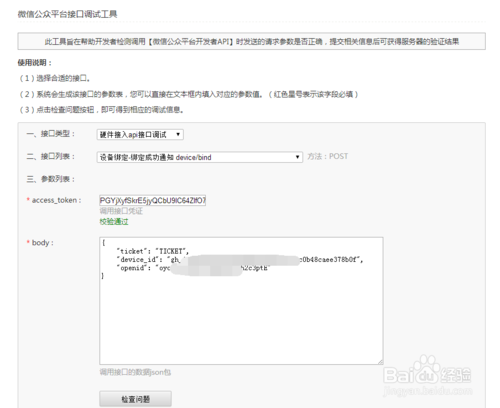Click the resize handle of the body textarea
This screenshot has width=500, height=408.
tap(380, 362)
